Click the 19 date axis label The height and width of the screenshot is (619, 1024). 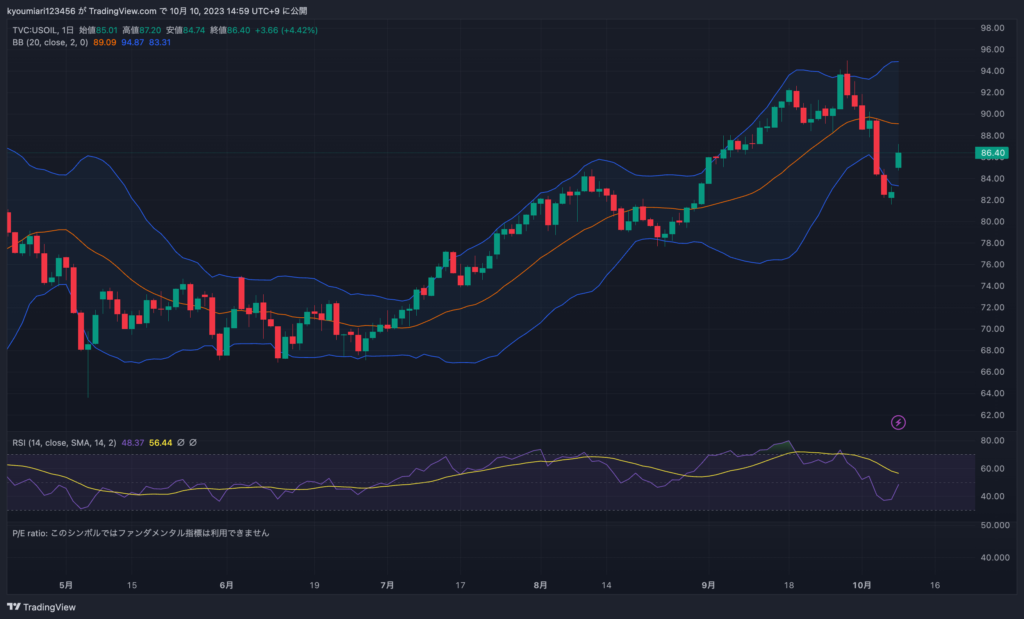pos(314,585)
